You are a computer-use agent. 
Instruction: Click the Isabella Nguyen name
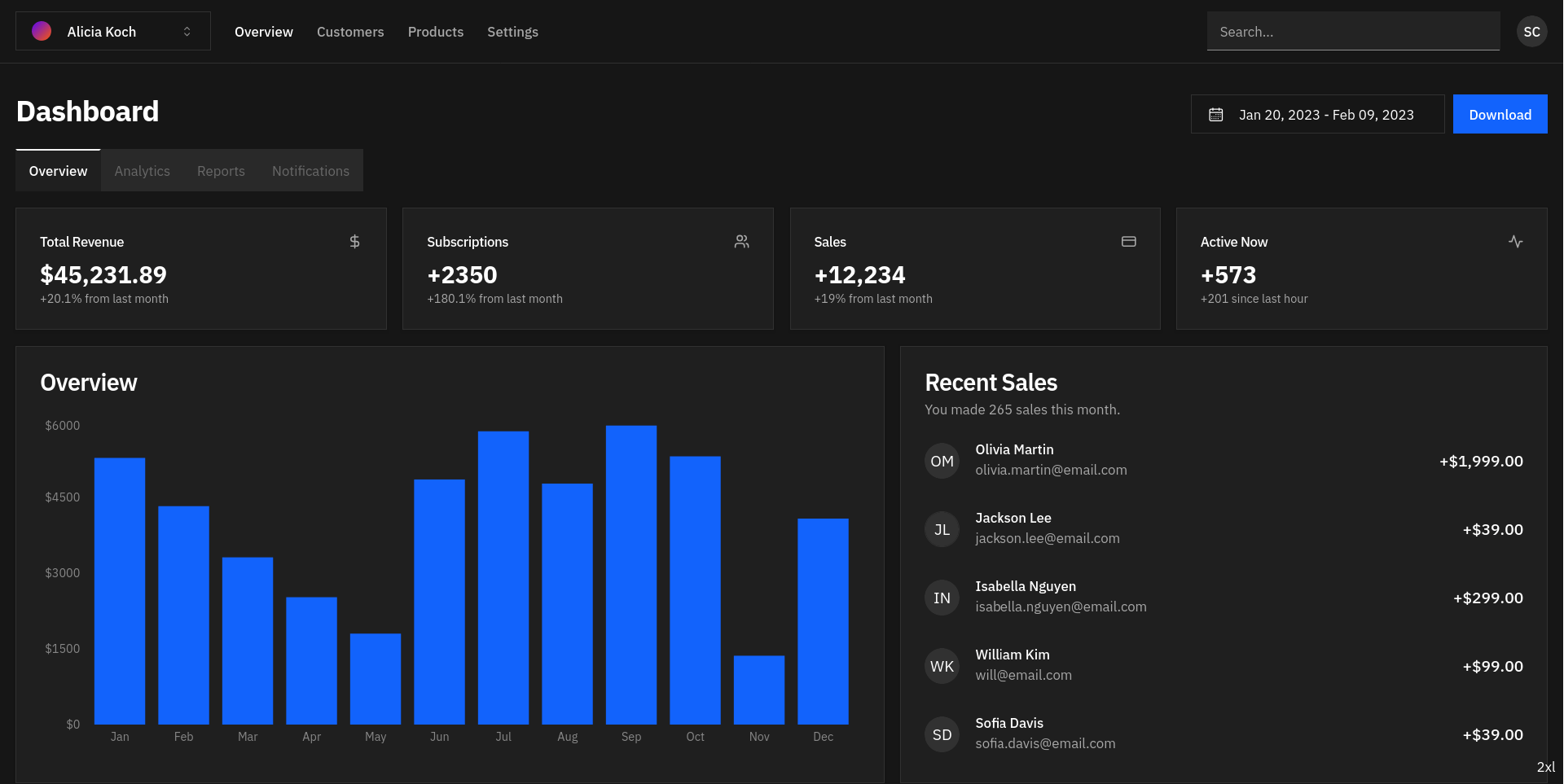tap(1026, 586)
